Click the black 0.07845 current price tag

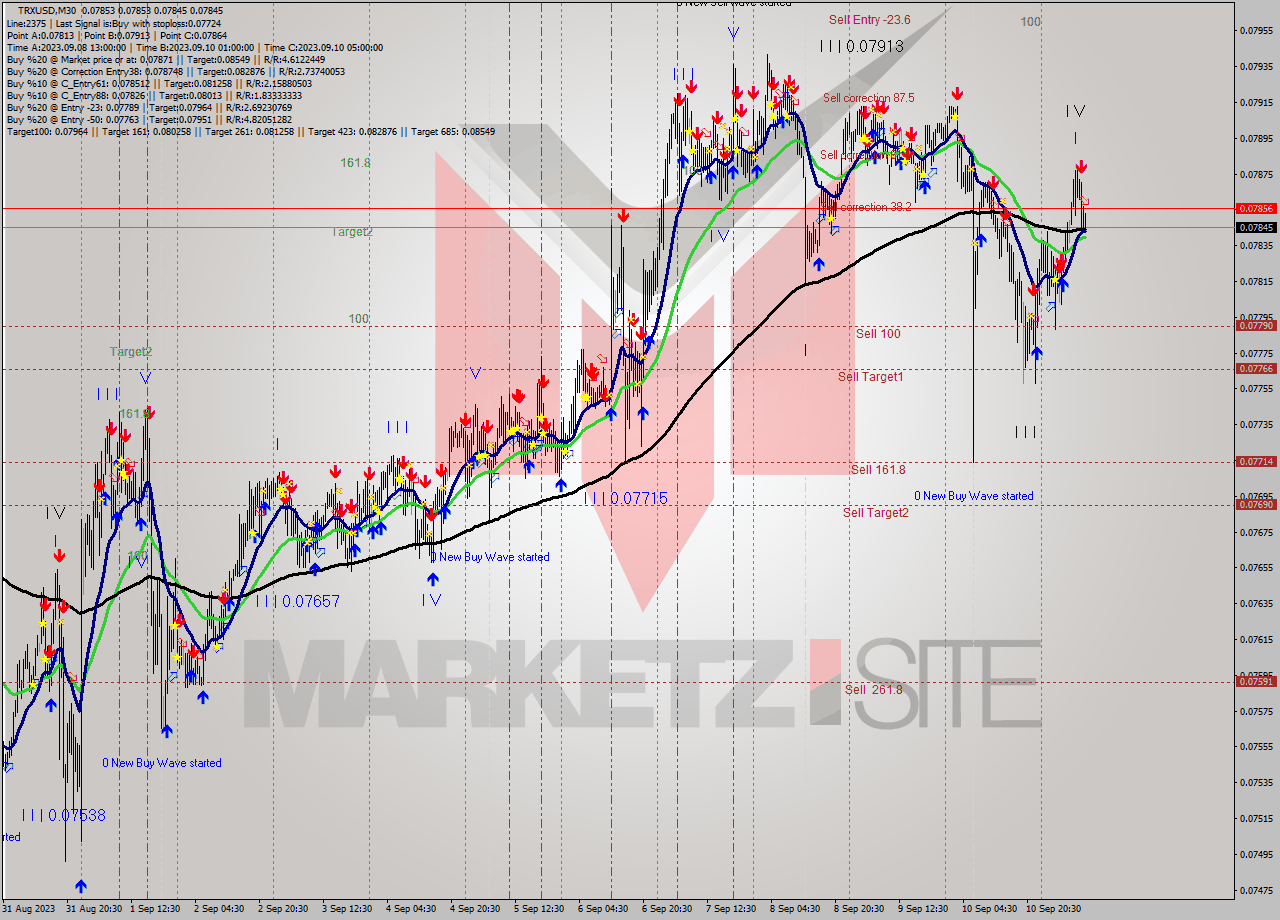point(1256,227)
